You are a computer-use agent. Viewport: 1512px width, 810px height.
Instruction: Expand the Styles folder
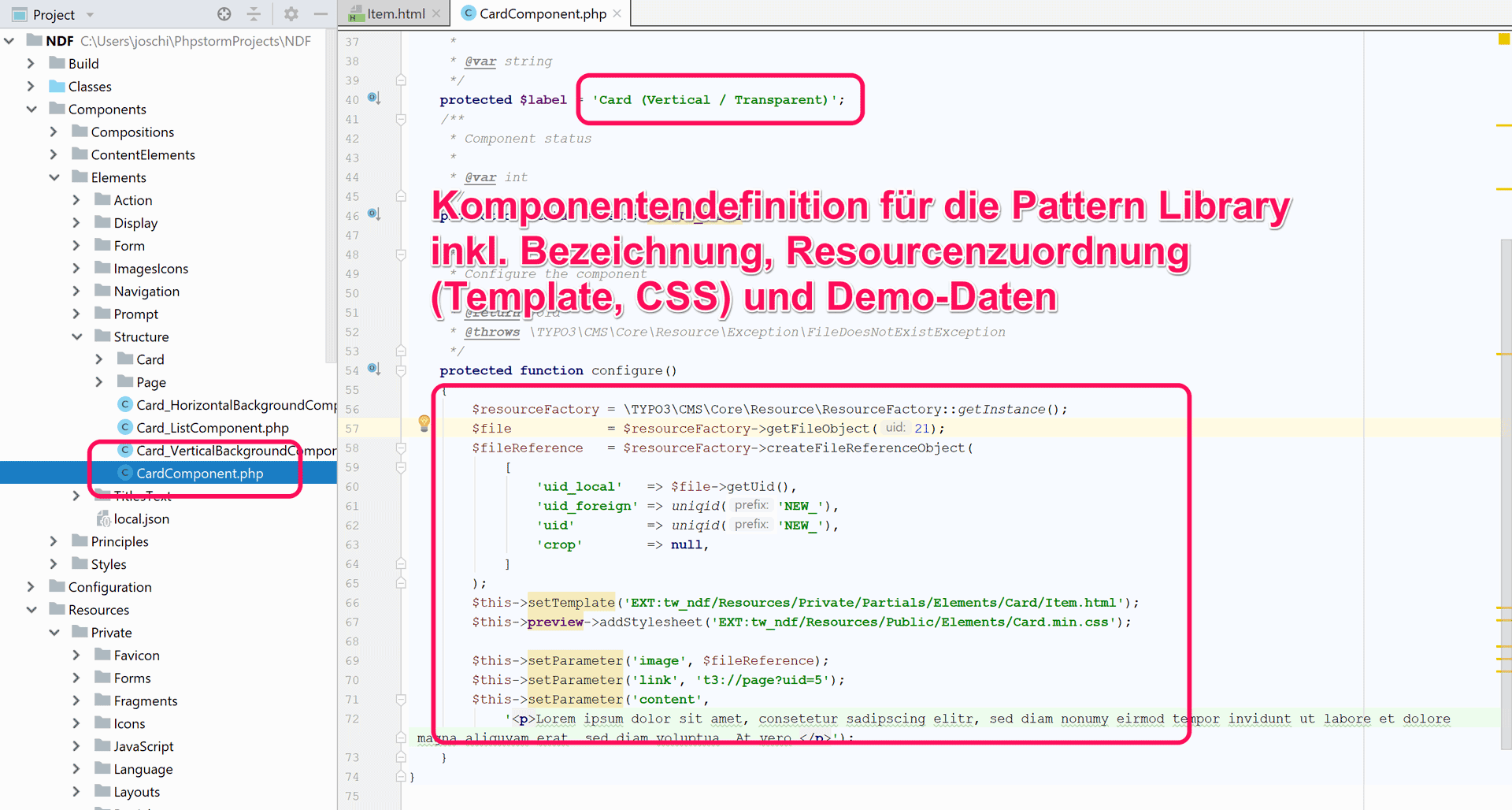pyautogui.click(x=54, y=564)
